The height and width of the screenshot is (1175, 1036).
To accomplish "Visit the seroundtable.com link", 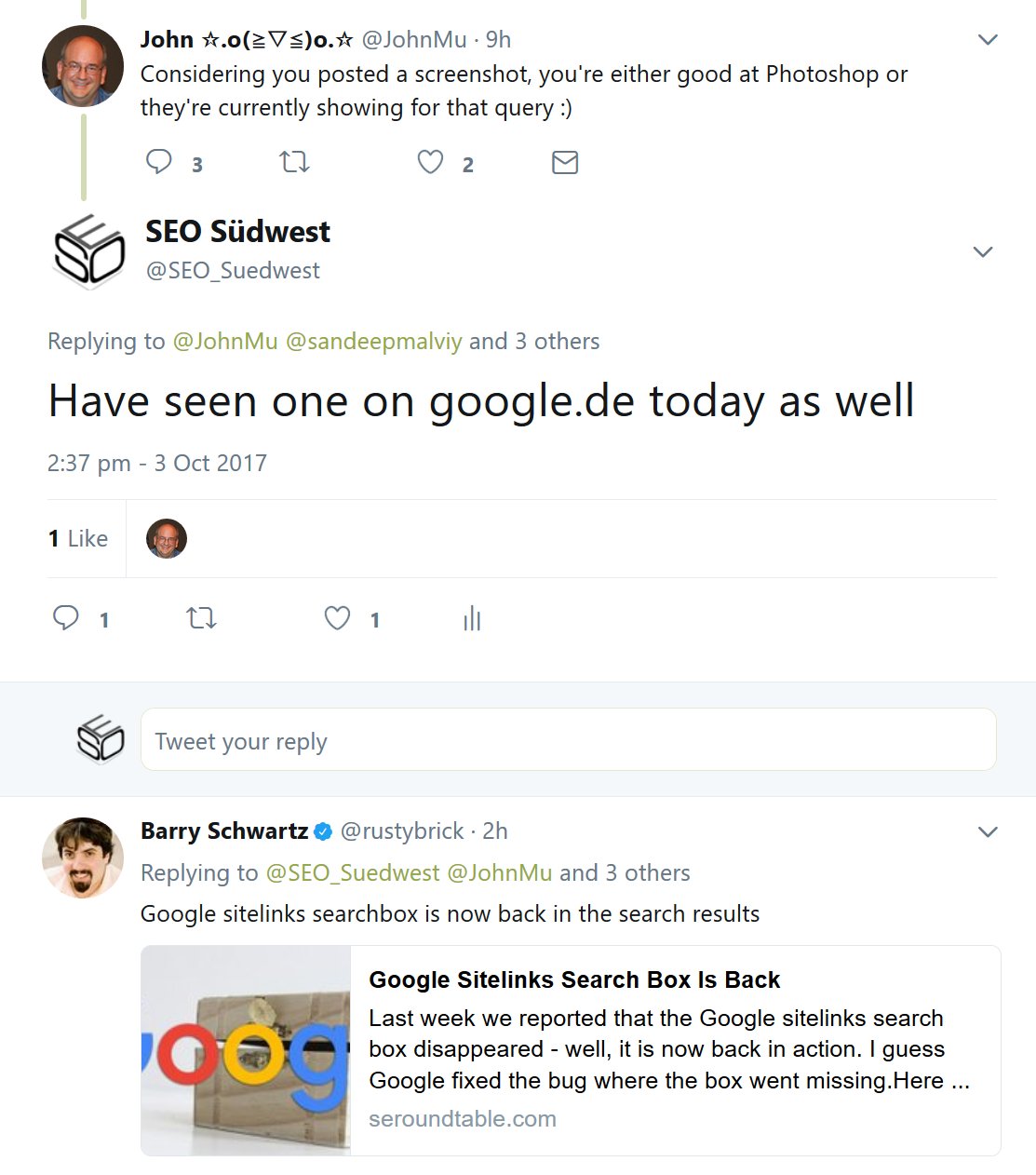I will point(462,1118).
